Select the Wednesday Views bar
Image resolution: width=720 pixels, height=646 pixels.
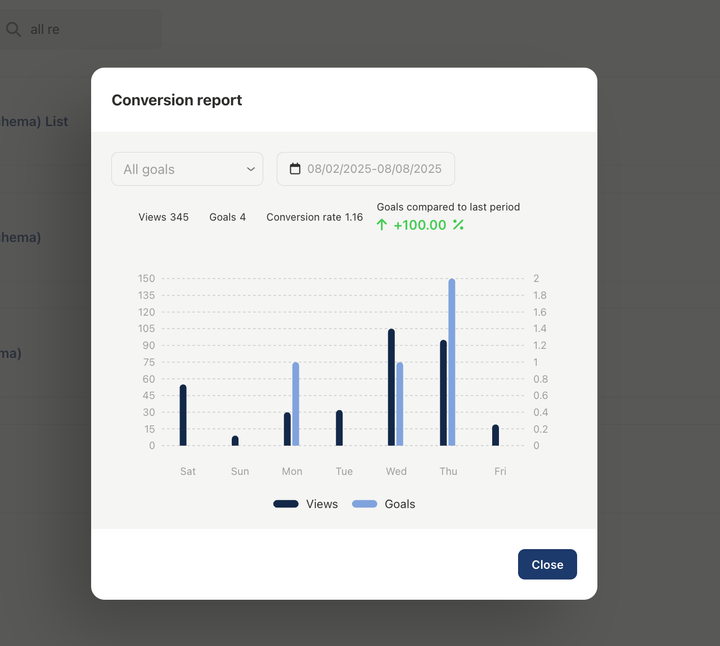pyautogui.click(x=391, y=388)
